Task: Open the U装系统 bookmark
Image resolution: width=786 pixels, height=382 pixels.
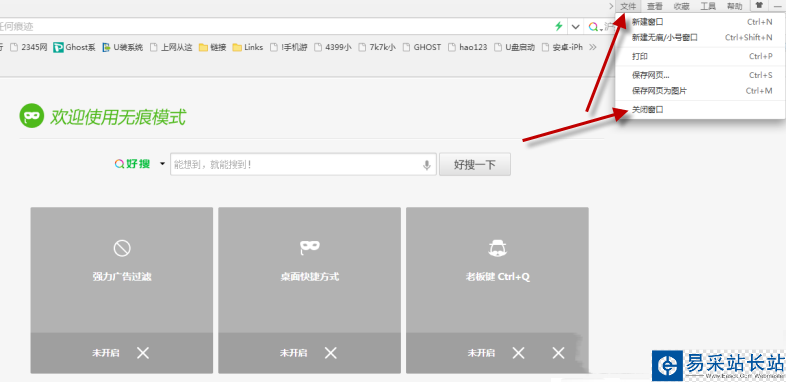Action: (122, 48)
